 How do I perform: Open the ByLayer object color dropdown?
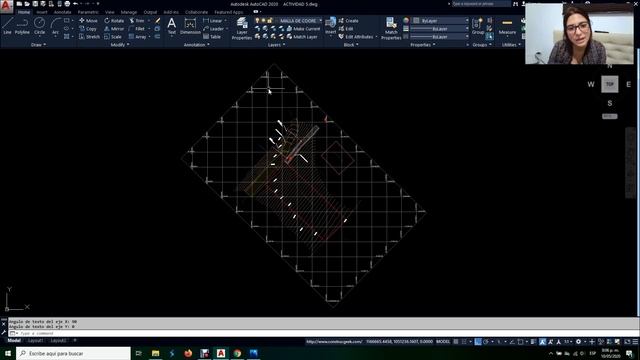pos(441,20)
